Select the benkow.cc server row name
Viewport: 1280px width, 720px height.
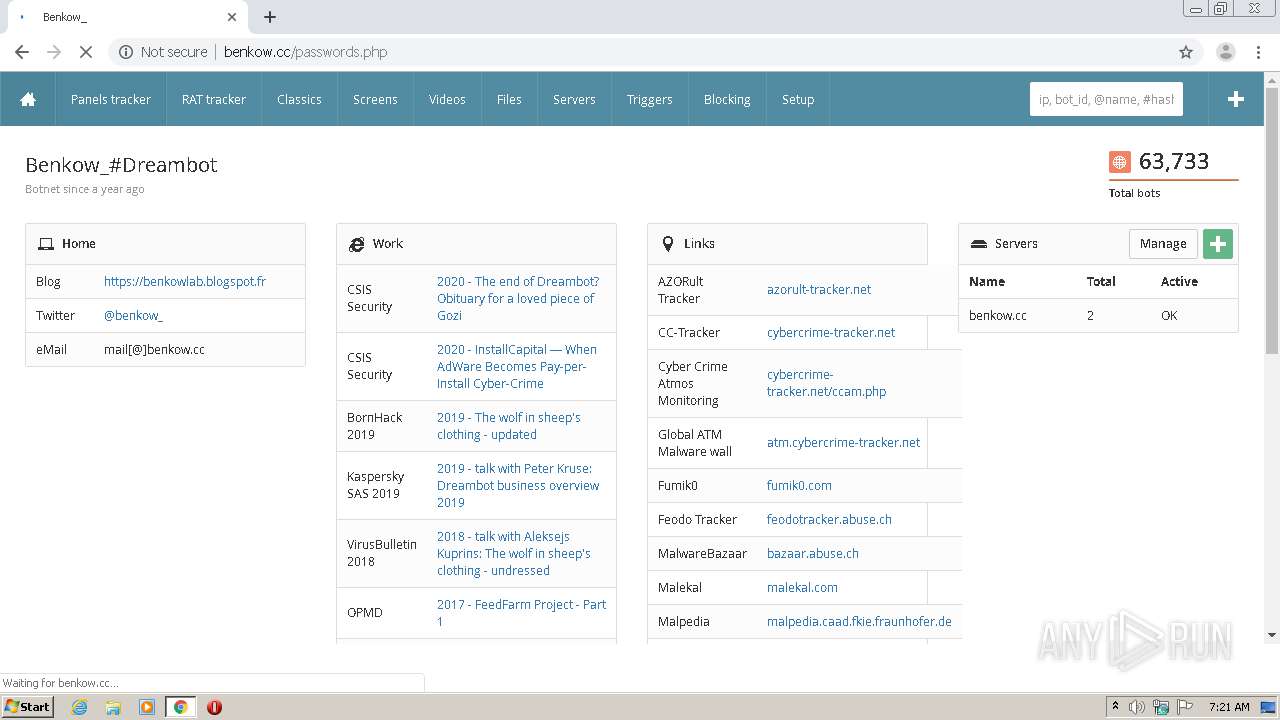click(998, 315)
